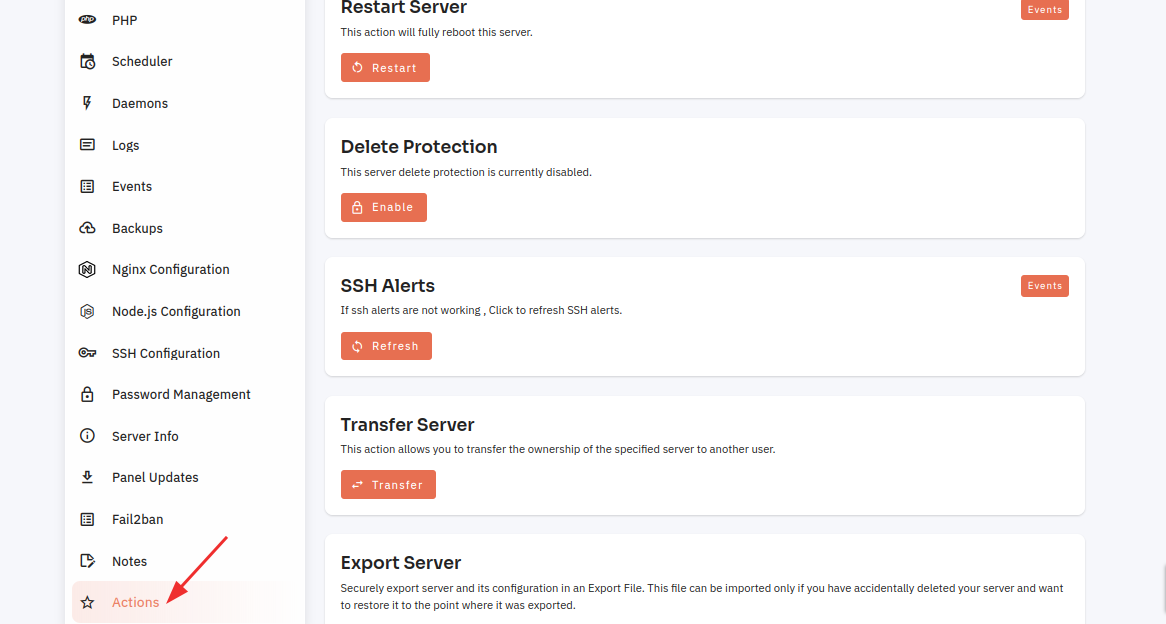The width and height of the screenshot is (1166, 624).
Task: Click the Server Info circle icon
Action: coord(87,436)
